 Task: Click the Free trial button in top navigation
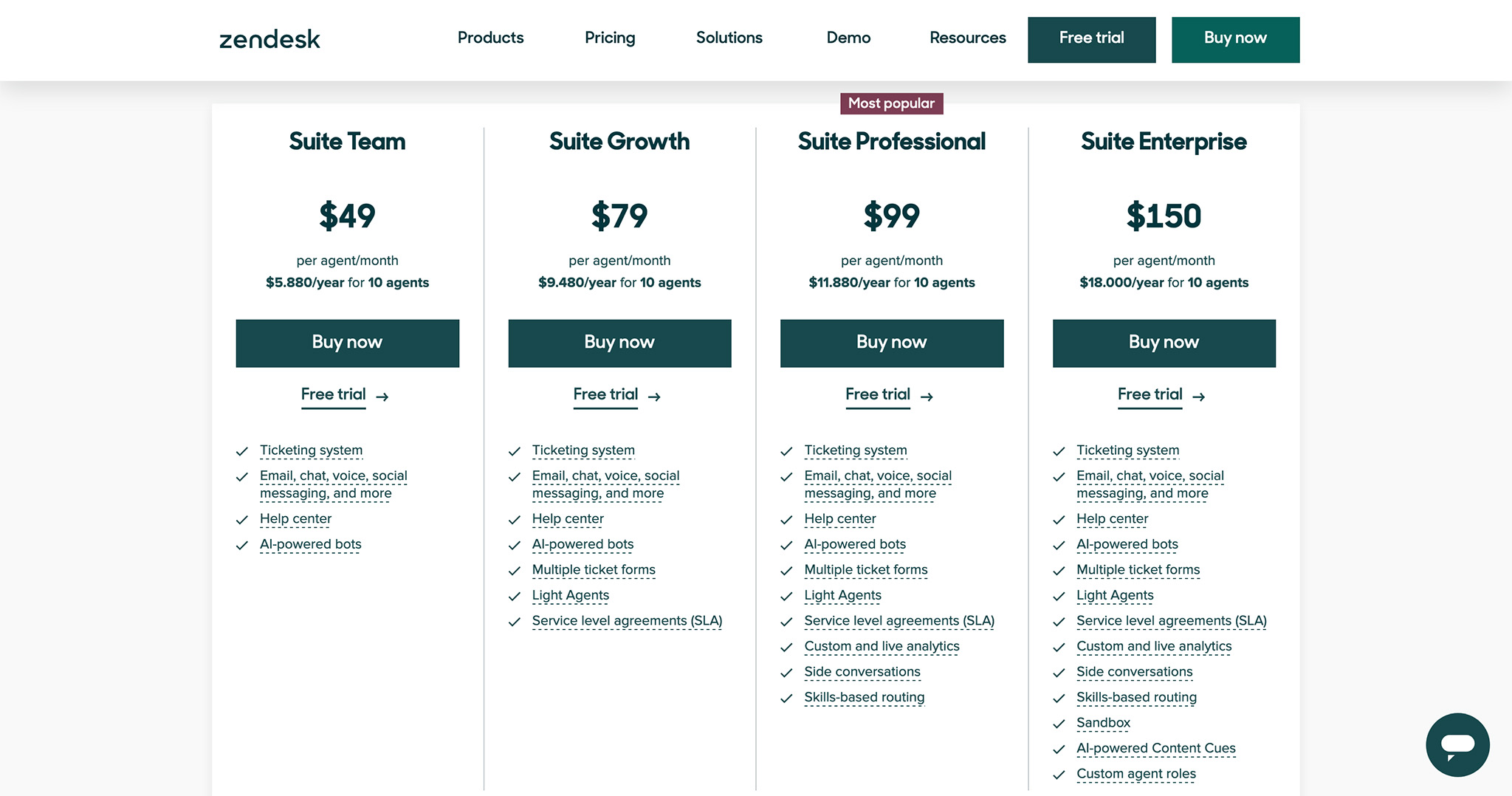(1091, 38)
